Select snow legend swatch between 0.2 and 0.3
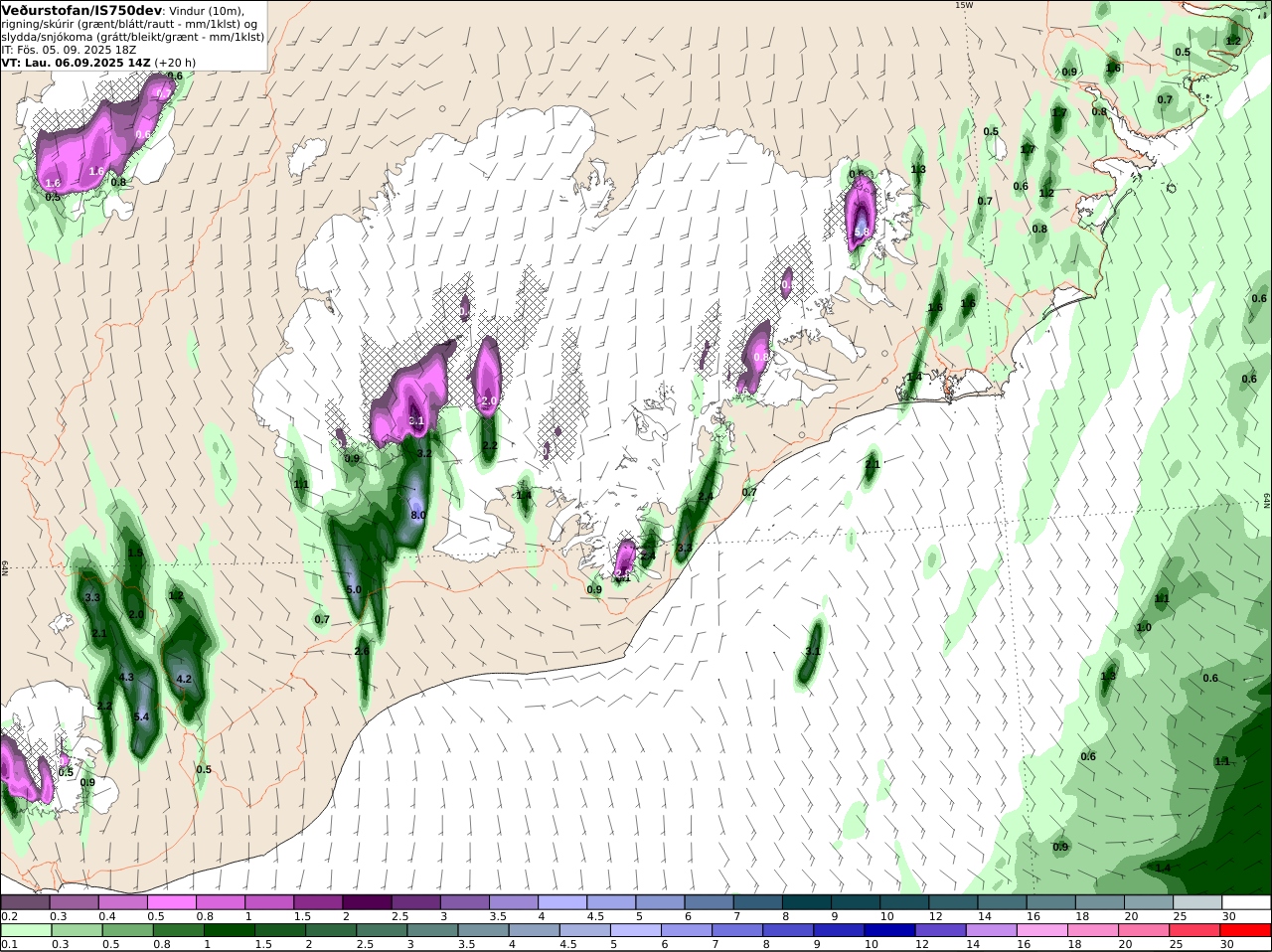 25,902
